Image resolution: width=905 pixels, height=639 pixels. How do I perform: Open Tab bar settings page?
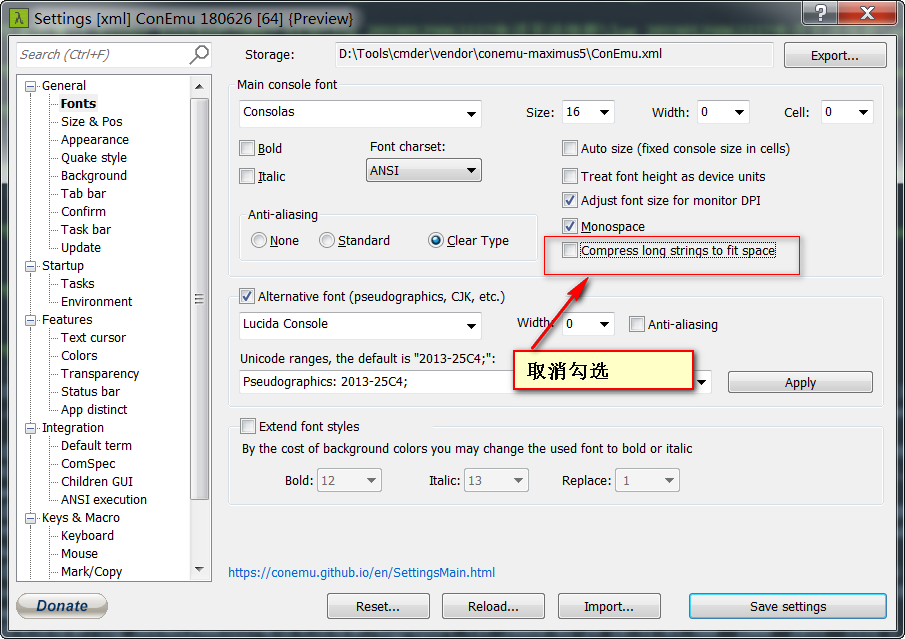[x=83, y=193]
